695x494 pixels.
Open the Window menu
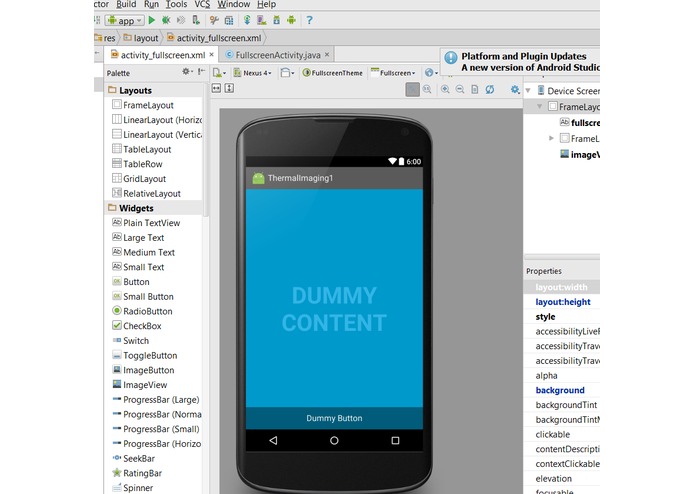tap(234, 4)
